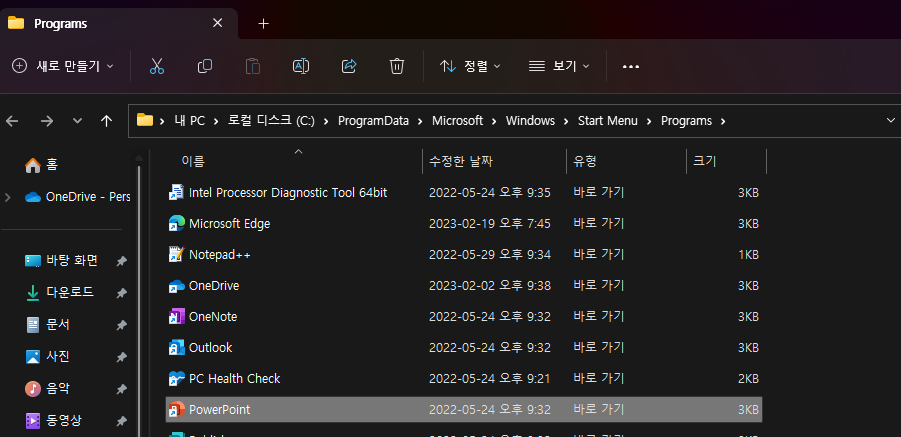
Task: Click the folder icon in address bar
Action: click(145, 120)
